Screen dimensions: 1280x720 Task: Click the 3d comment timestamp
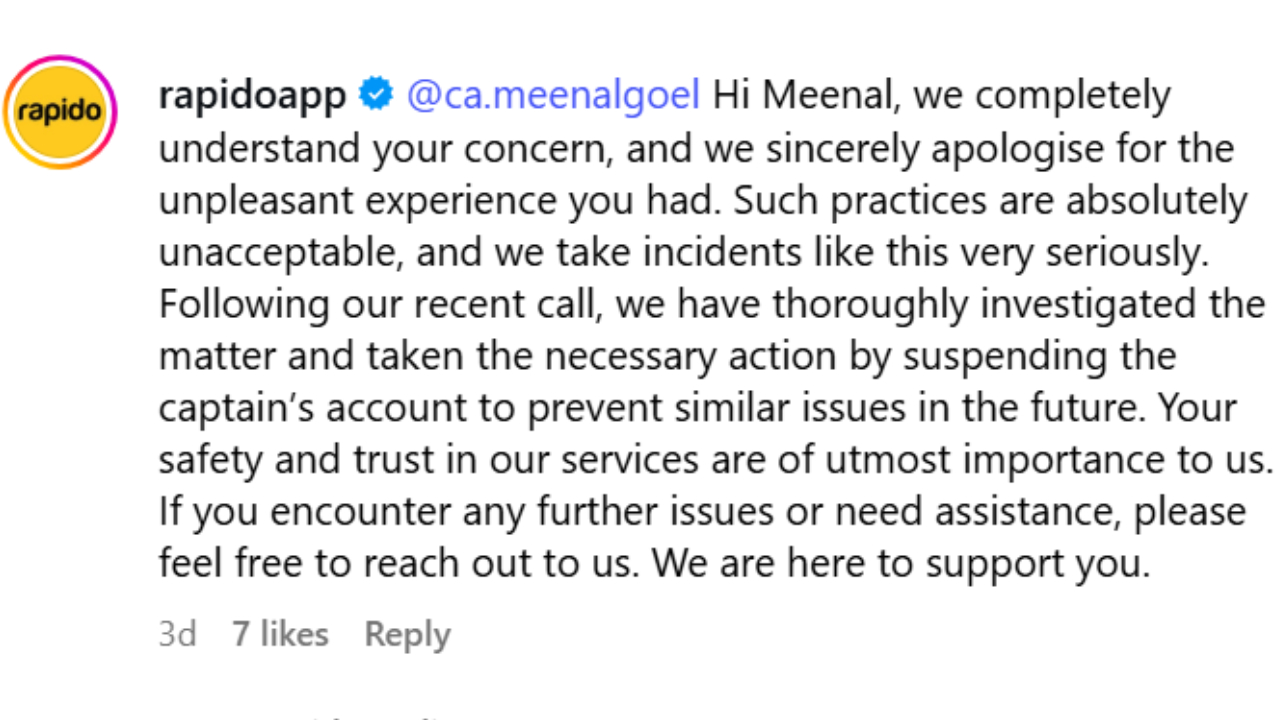tap(177, 634)
